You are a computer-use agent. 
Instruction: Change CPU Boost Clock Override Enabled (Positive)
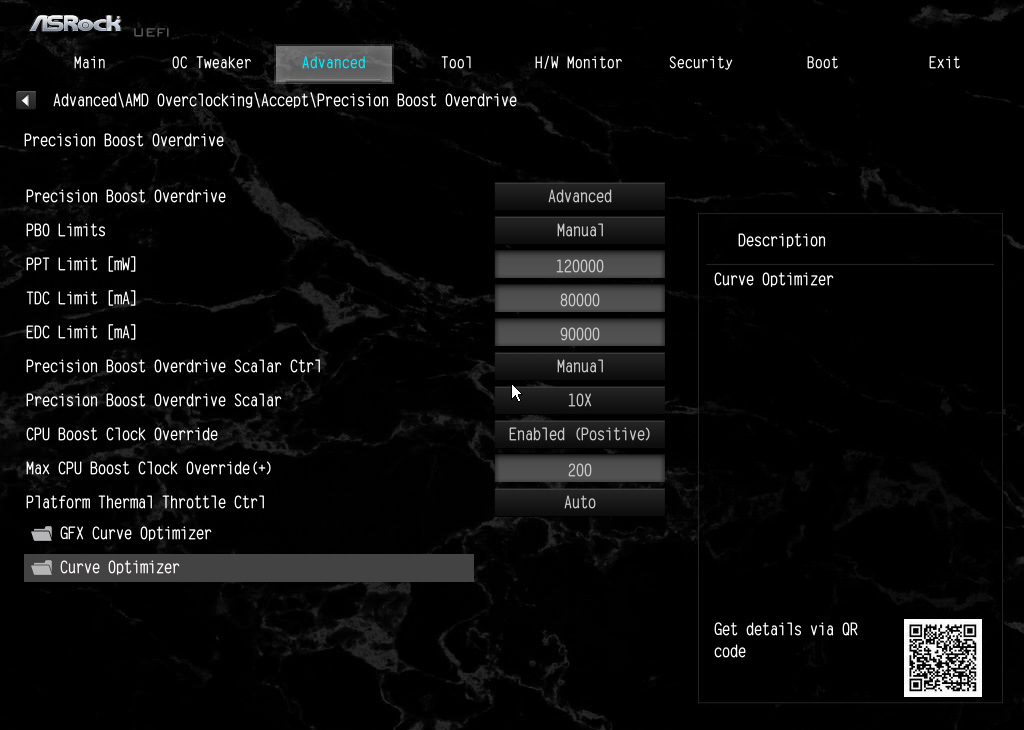pyautogui.click(x=579, y=435)
